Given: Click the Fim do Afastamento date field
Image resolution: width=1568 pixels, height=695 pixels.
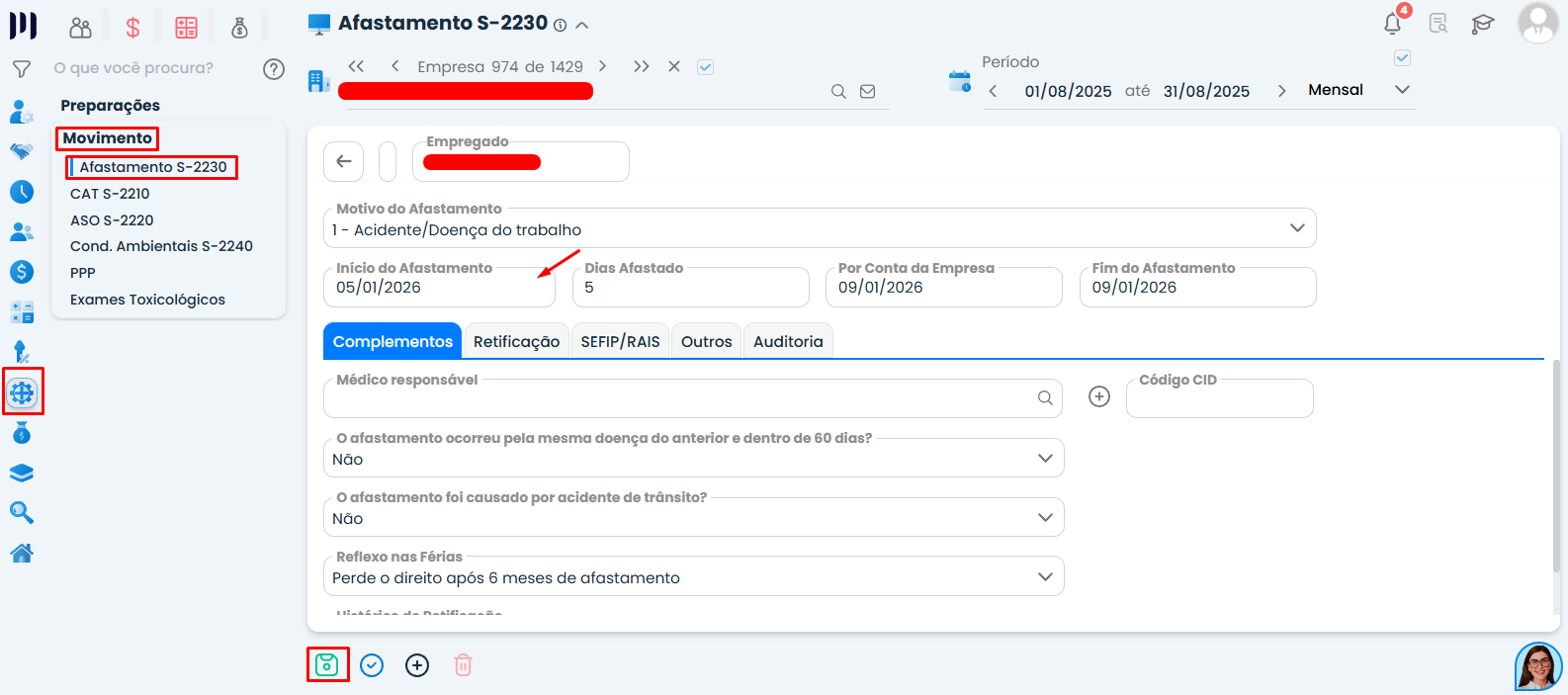Looking at the screenshot, I should point(1197,287).
